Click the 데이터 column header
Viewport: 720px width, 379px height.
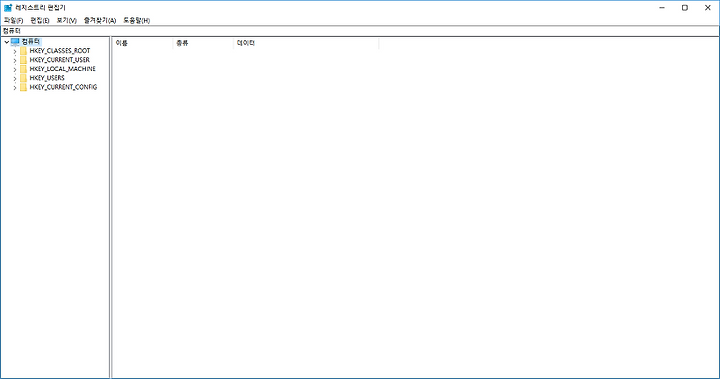click(306, 43)
